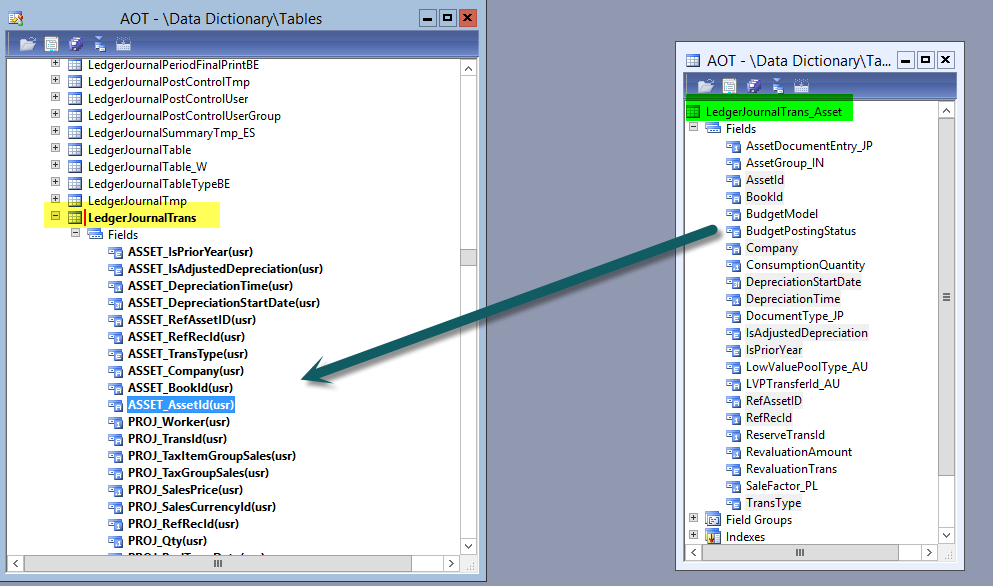
Task: Click field icon beside BudgetPostingStatus
Action: click(x=732, y=231)
